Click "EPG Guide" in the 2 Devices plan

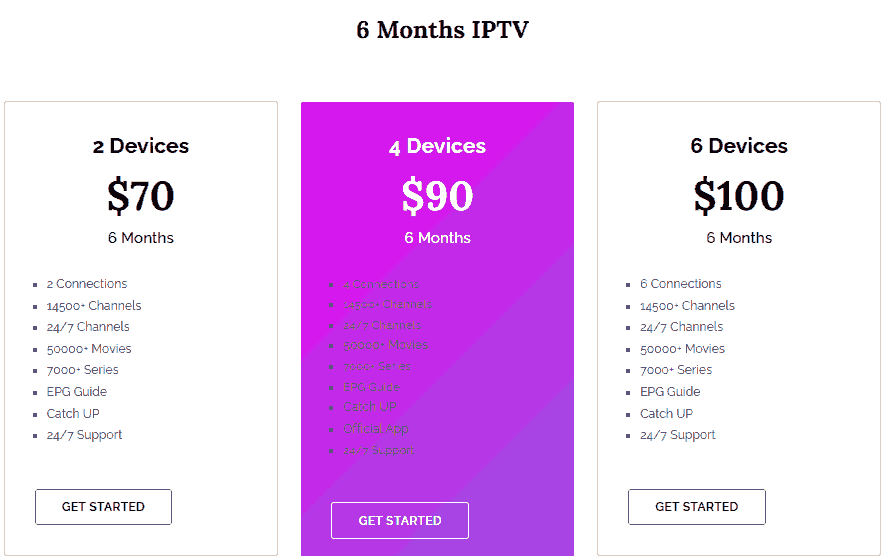77,392
